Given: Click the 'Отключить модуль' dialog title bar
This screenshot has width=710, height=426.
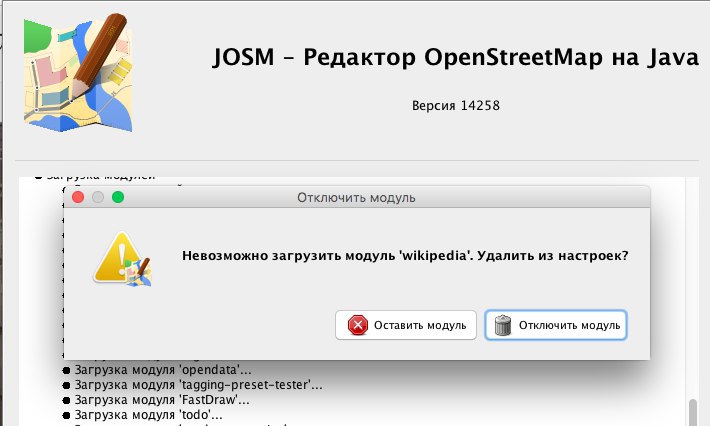Looking at the screenshot, I should [357, 197].
